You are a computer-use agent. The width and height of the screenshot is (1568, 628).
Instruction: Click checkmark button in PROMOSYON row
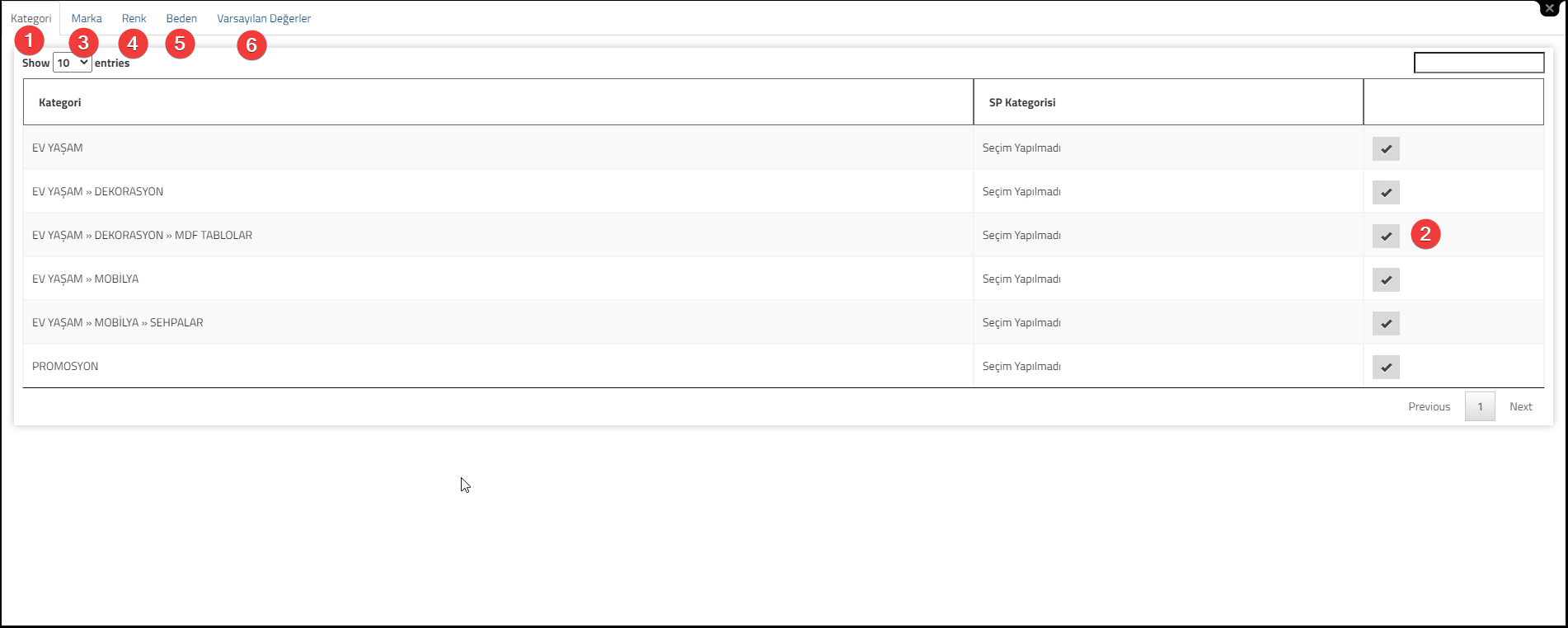click(1386, 367)
